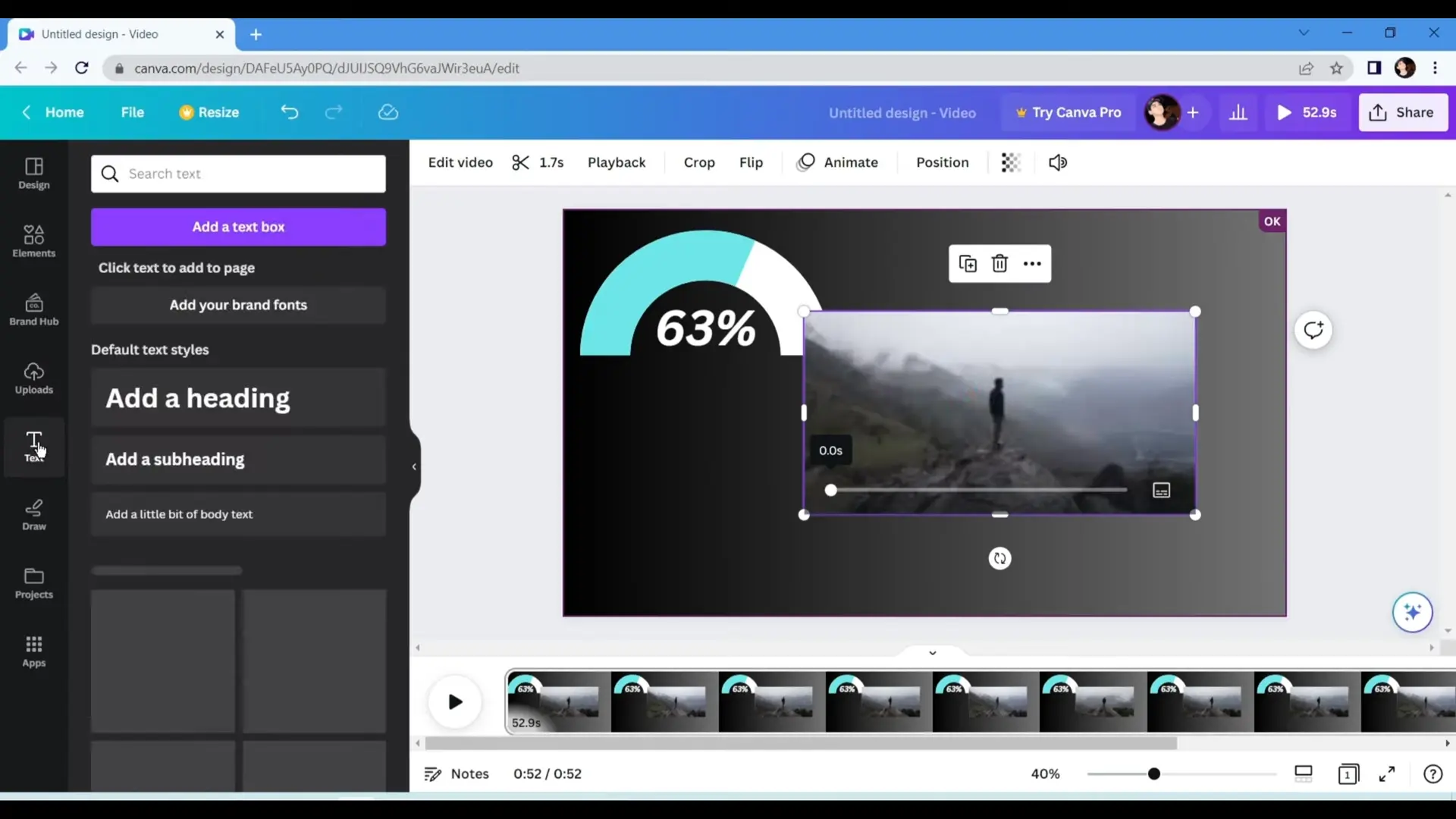Click the collapse panel arrow on left
The width and height of the screenshot is (1456, 819).
(414, 466)
